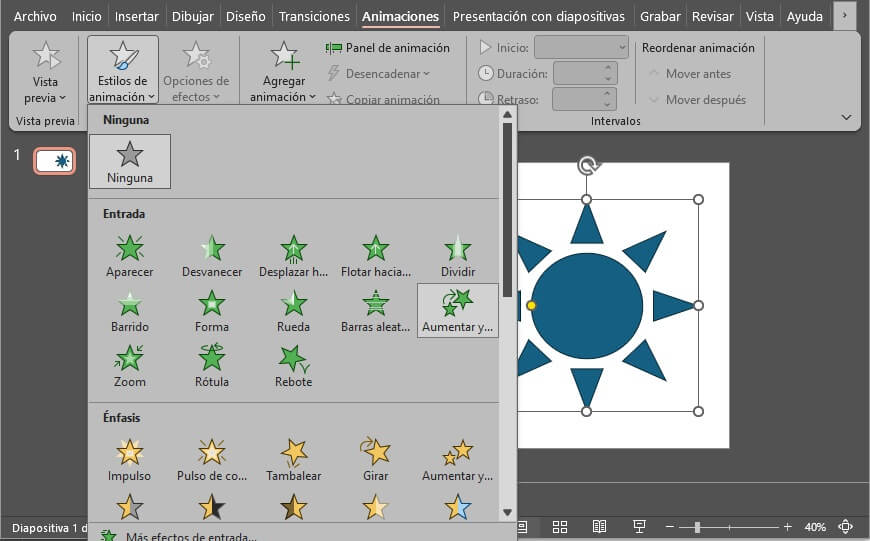This screenshot has height=541, width=870.
Task: Open the Transiciones tab
Action: point(314,17)
